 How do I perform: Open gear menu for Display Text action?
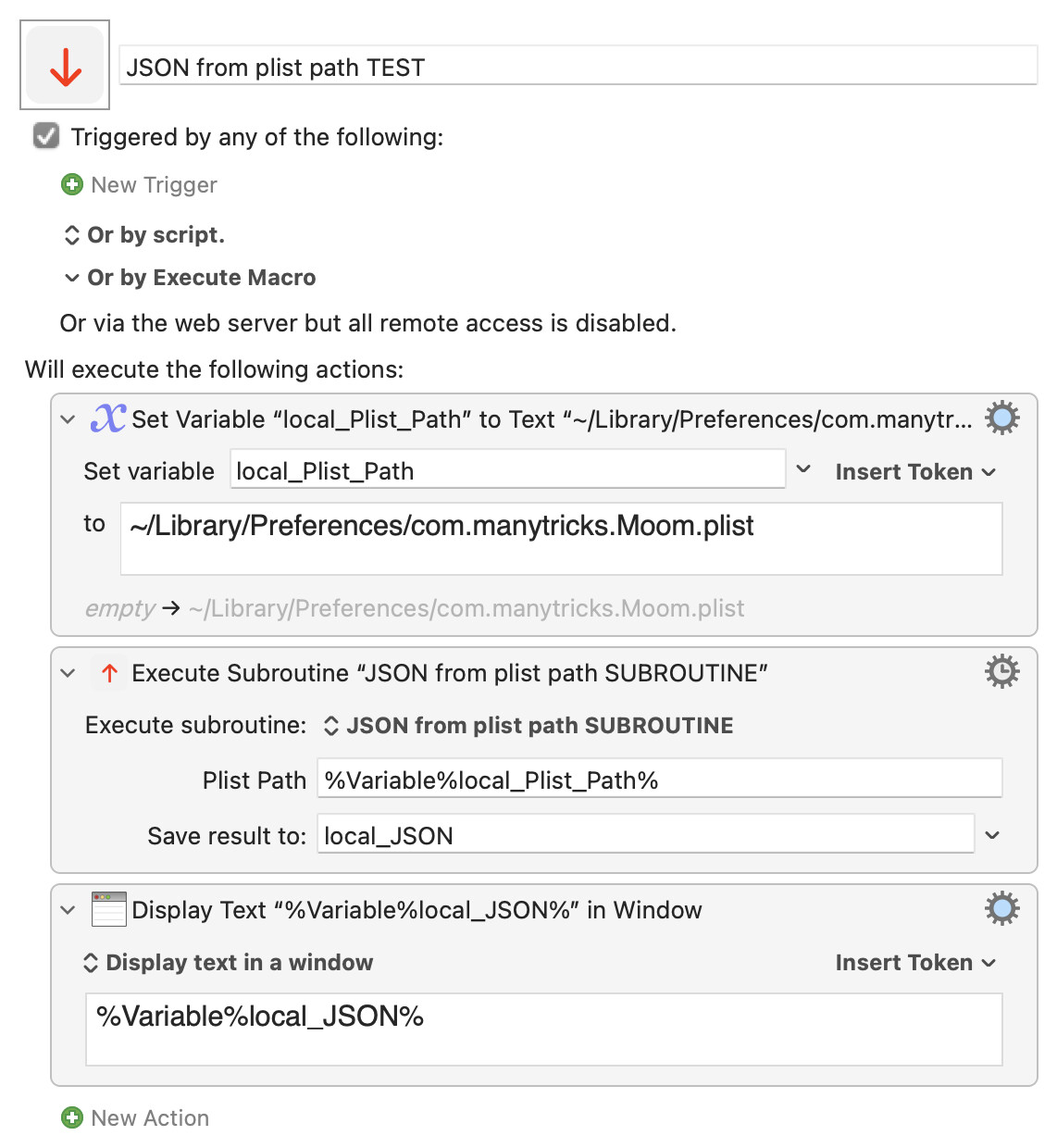tap(1001, 909)
